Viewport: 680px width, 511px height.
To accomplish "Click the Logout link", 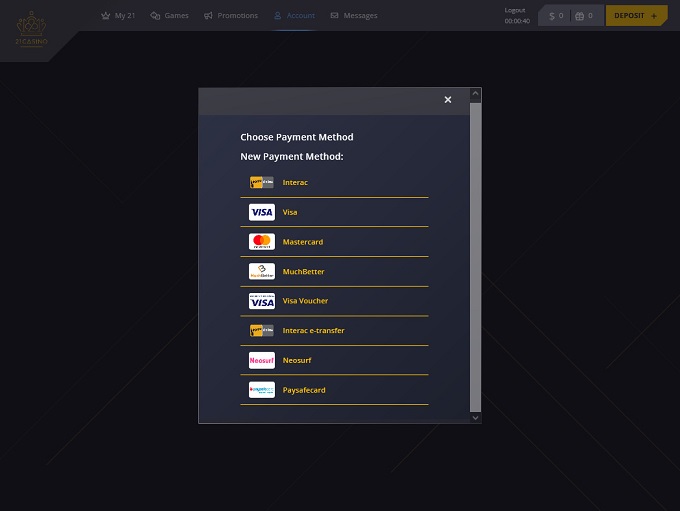I will click(x=515, y=10).
